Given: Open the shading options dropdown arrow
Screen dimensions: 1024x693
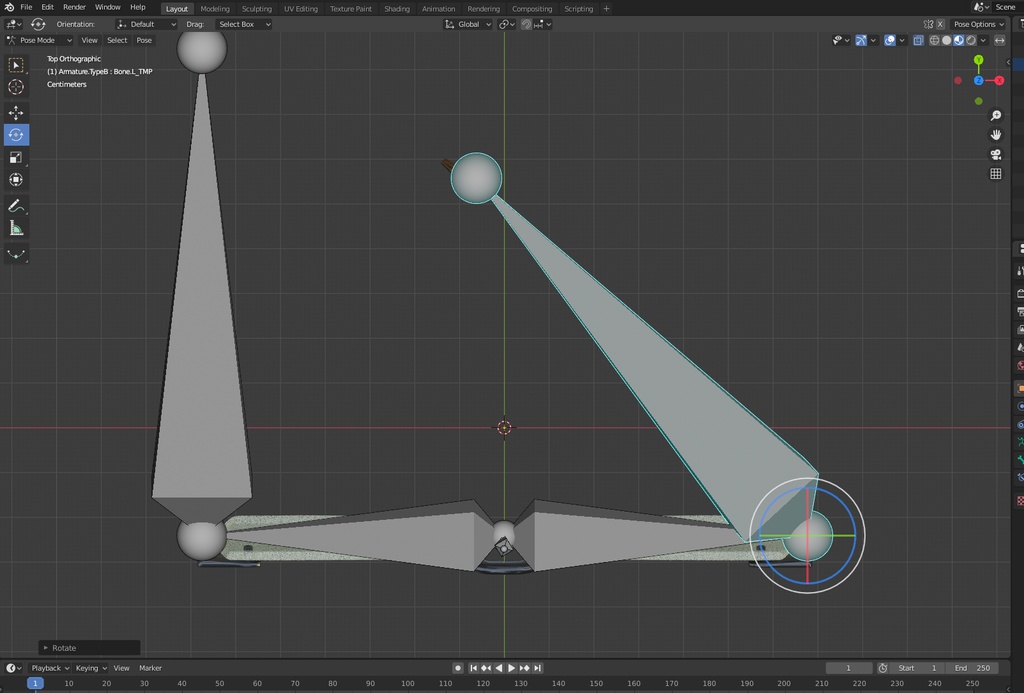Looking at the screenshot, I should (983, 40).
